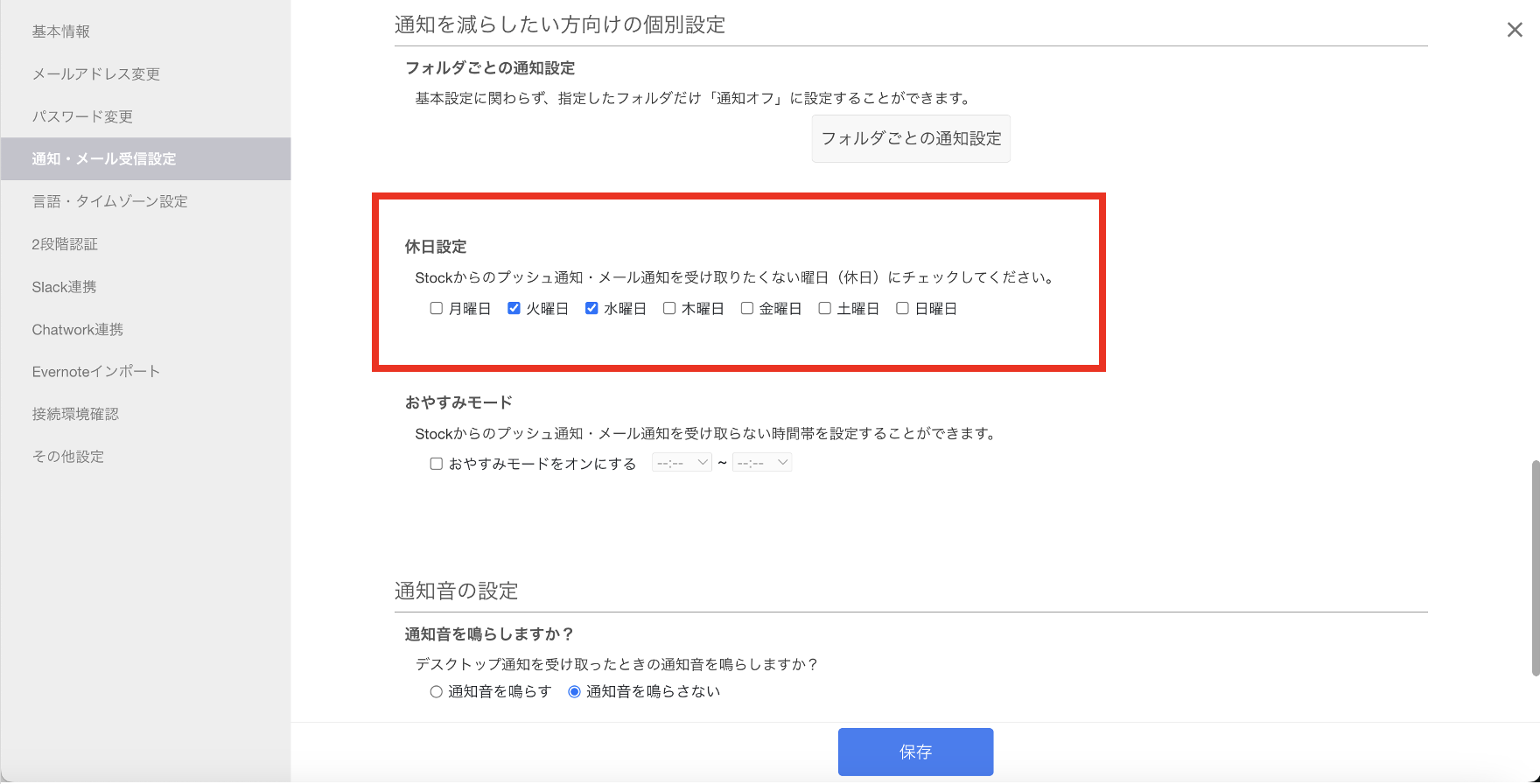Check the 月曜日 holiday checkbox
The height and width of the screenshot is (784, 1540).
(x=436, y=308)
